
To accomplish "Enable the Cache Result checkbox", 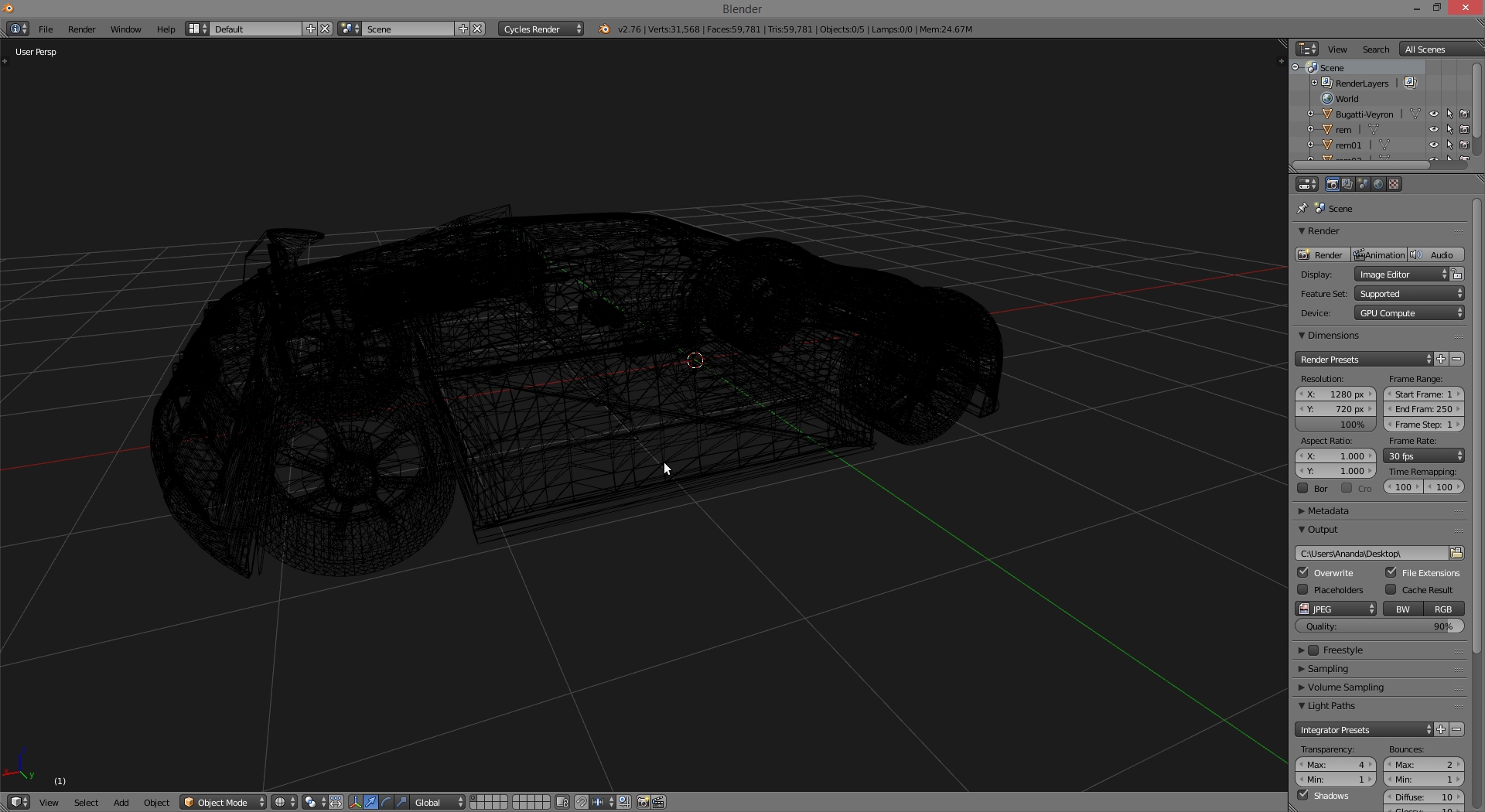I will (1391, 589).
